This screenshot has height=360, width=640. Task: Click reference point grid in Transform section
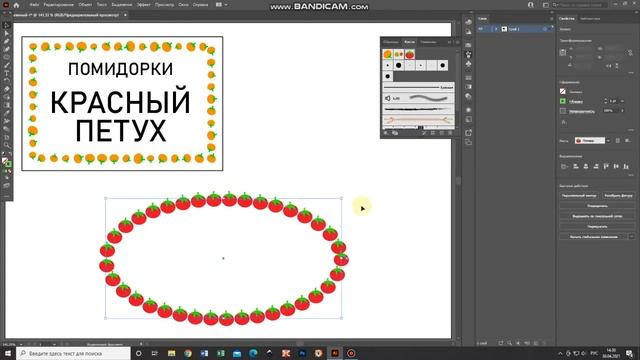[563, 52]
